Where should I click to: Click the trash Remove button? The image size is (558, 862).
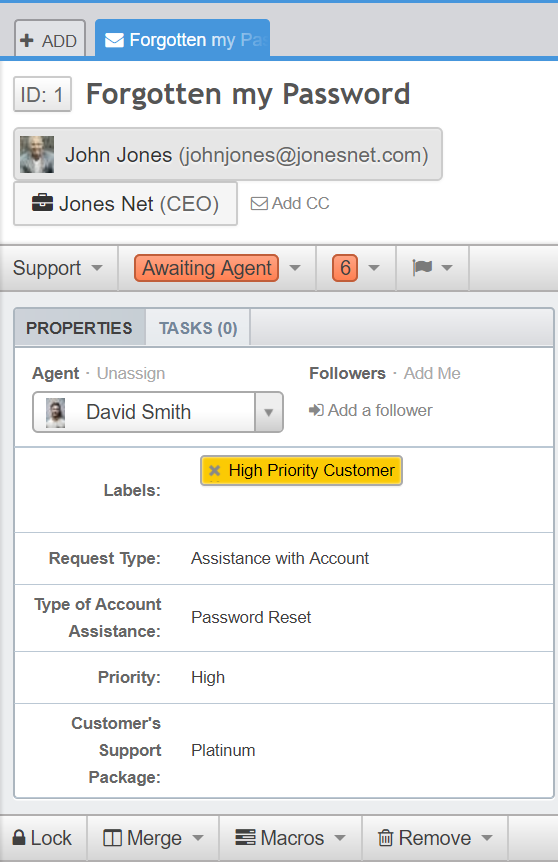pyautogui.click(x=435, y=838)
